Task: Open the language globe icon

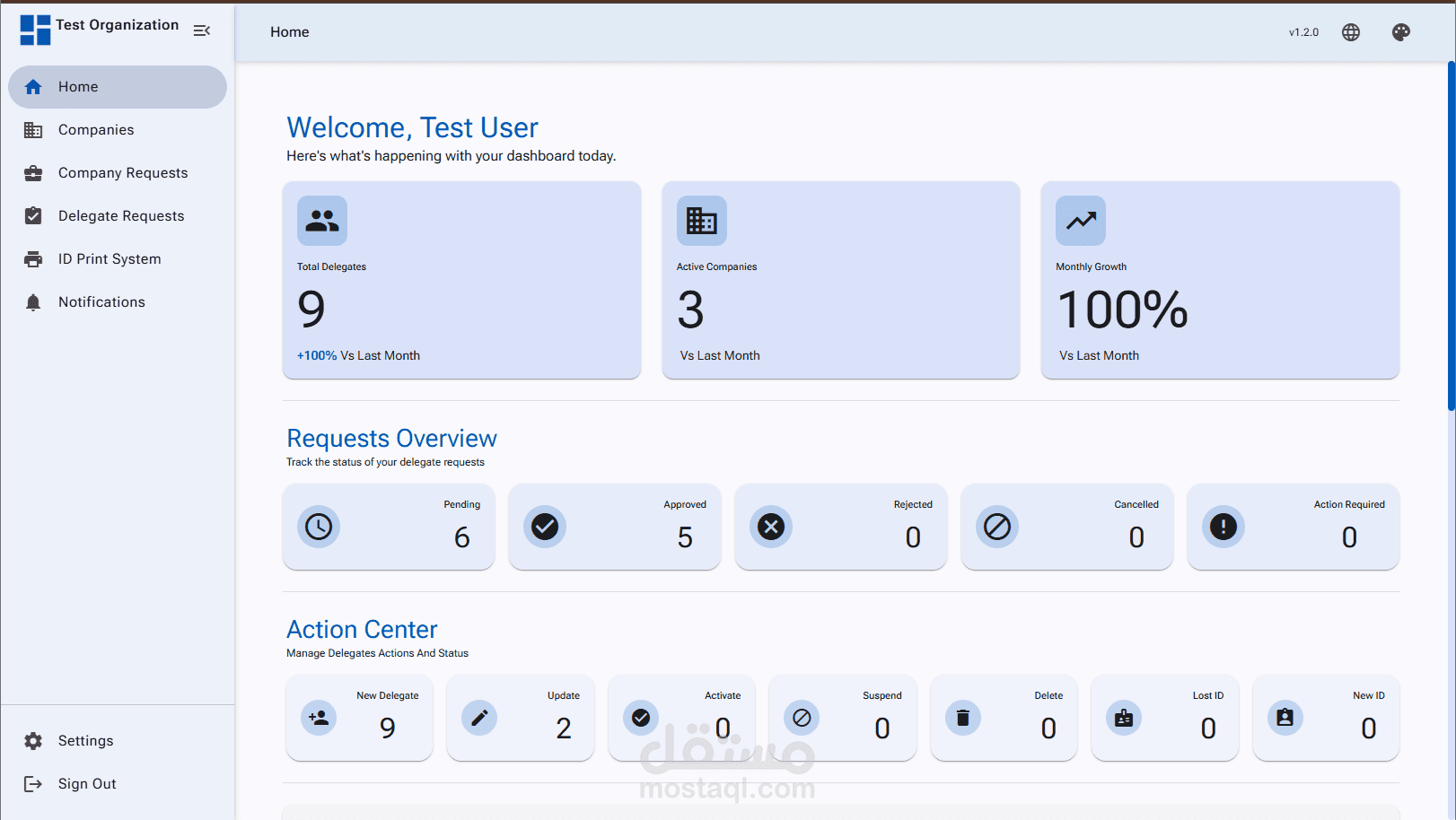Action: 1351,32
